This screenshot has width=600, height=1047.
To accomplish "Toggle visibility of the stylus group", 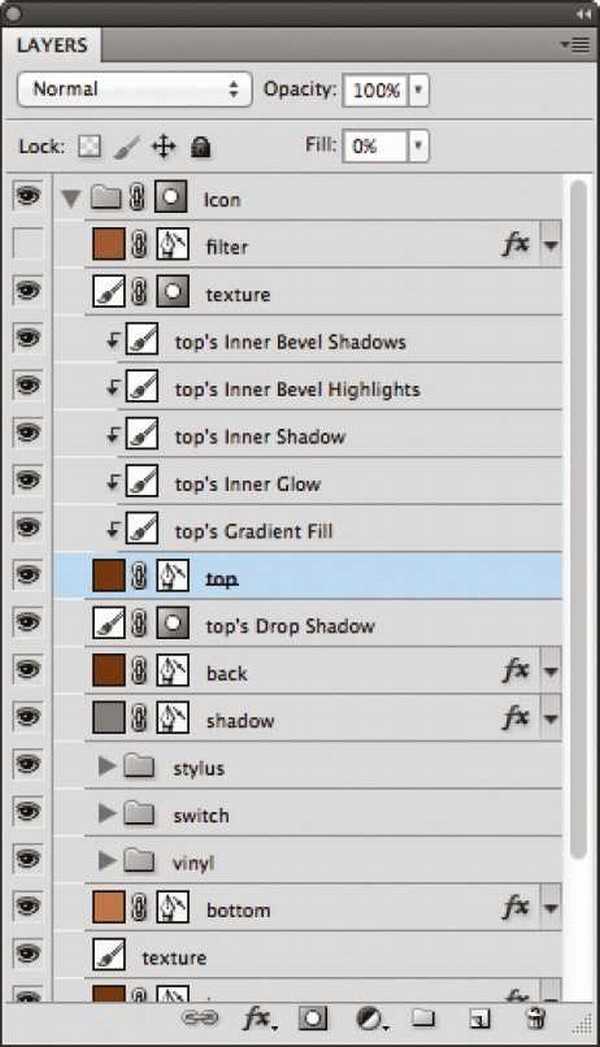I will click(28, 766).
